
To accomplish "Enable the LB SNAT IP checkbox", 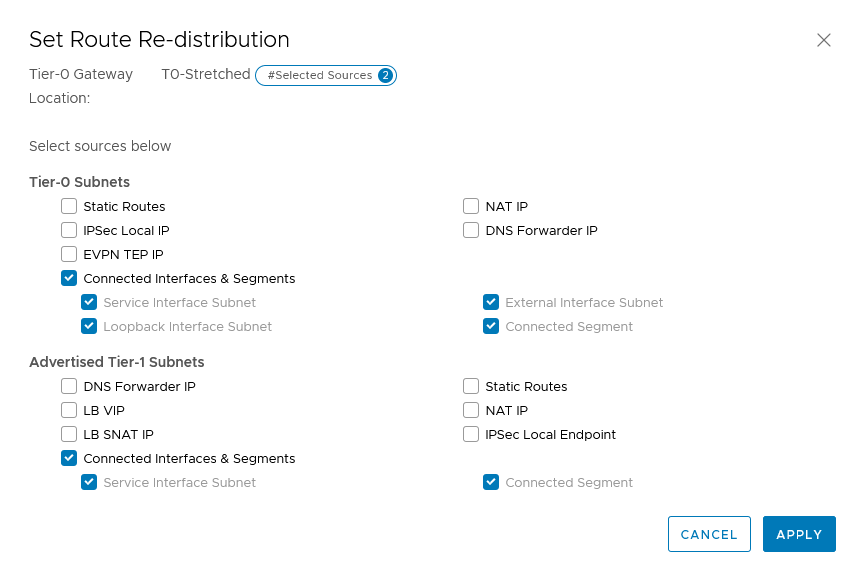I will click(x=69, y=434).
